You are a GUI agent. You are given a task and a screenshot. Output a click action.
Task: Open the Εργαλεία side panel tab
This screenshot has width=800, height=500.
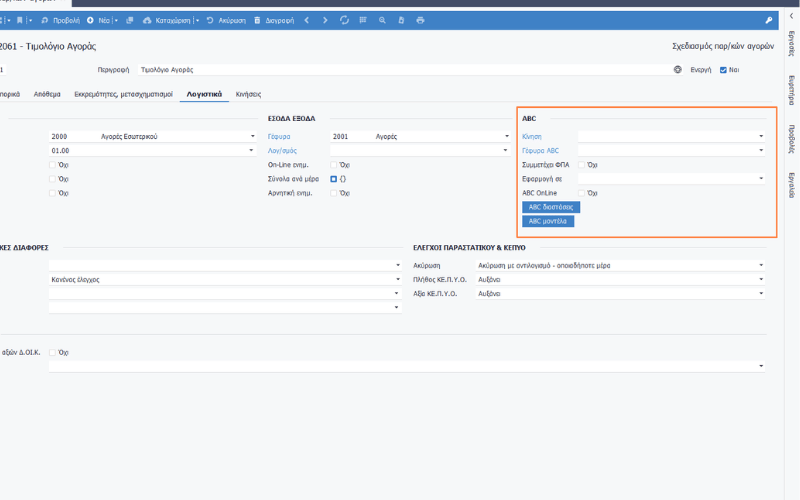[x=792, y=185]
